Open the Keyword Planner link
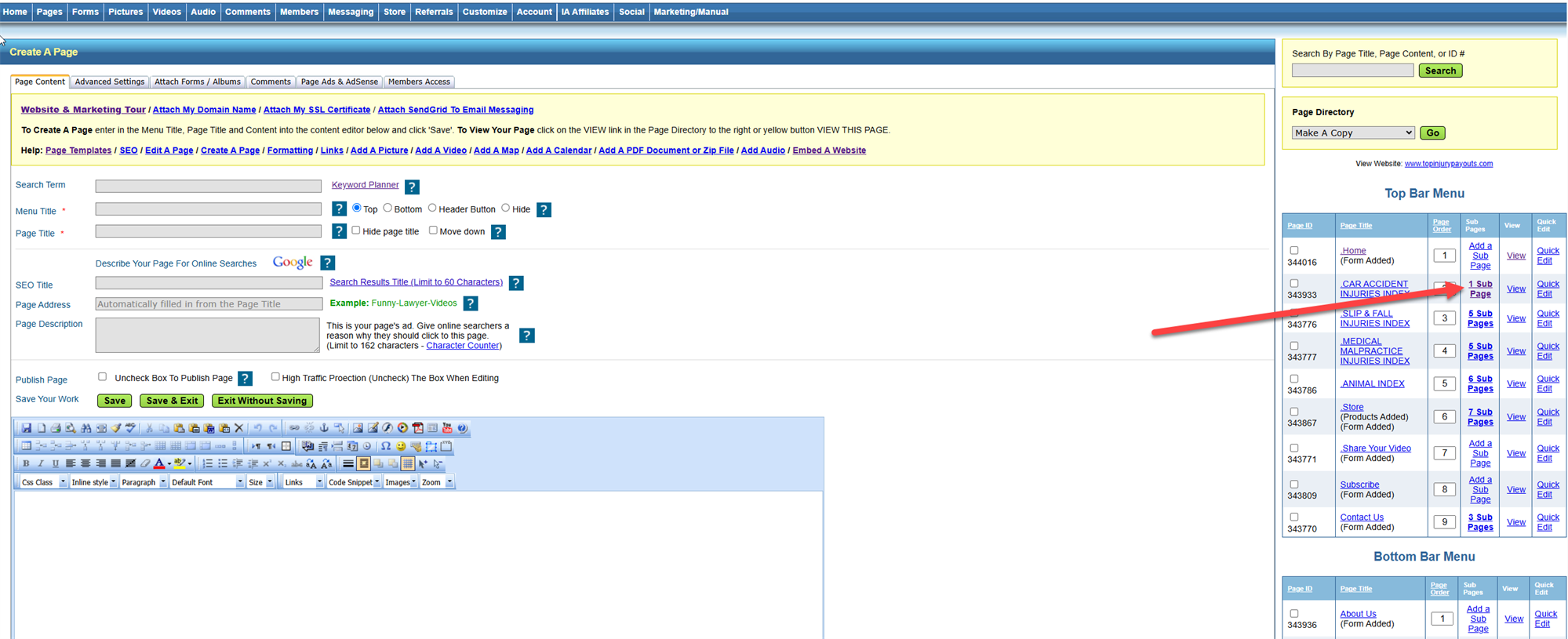Screen dimensions: 1568x639 [365, 185]
